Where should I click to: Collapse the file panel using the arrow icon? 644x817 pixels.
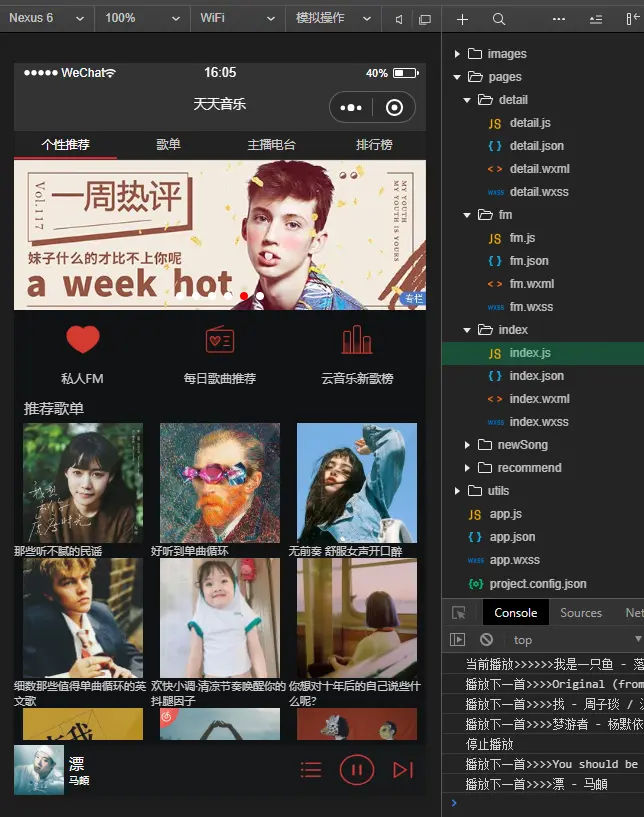[633, 19]
